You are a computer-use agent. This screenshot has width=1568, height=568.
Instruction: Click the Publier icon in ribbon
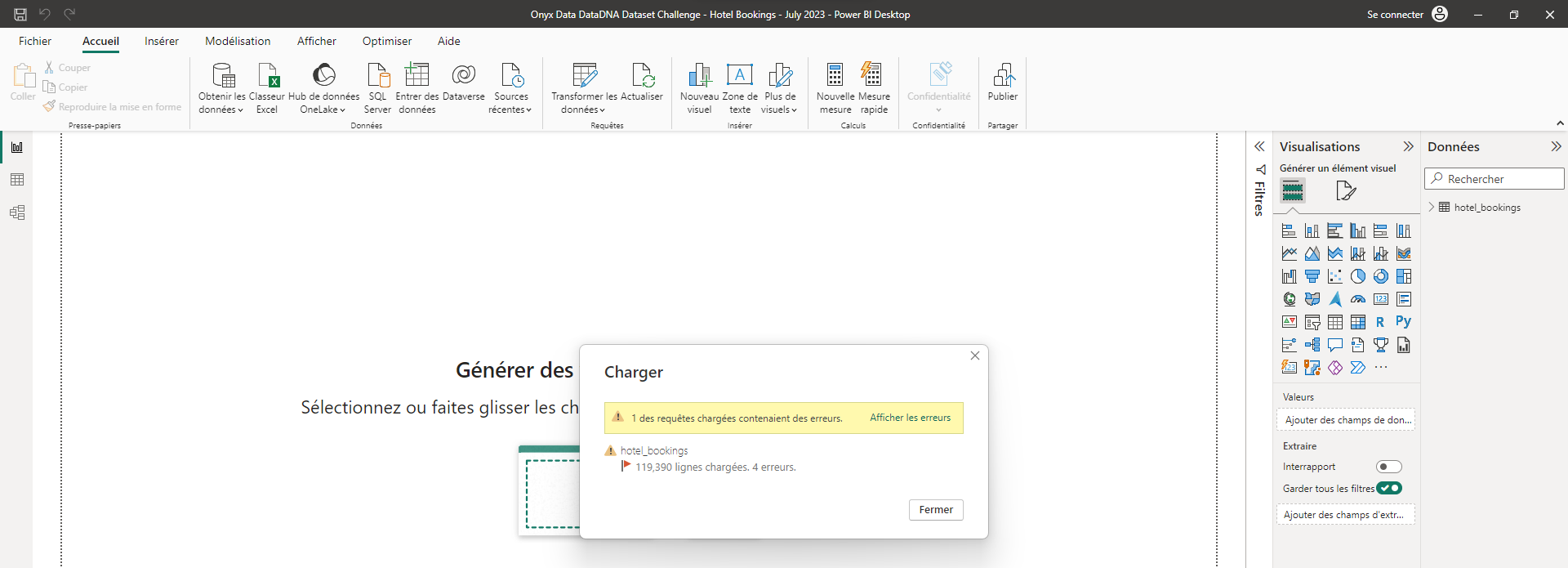[x=1003, y=83]
